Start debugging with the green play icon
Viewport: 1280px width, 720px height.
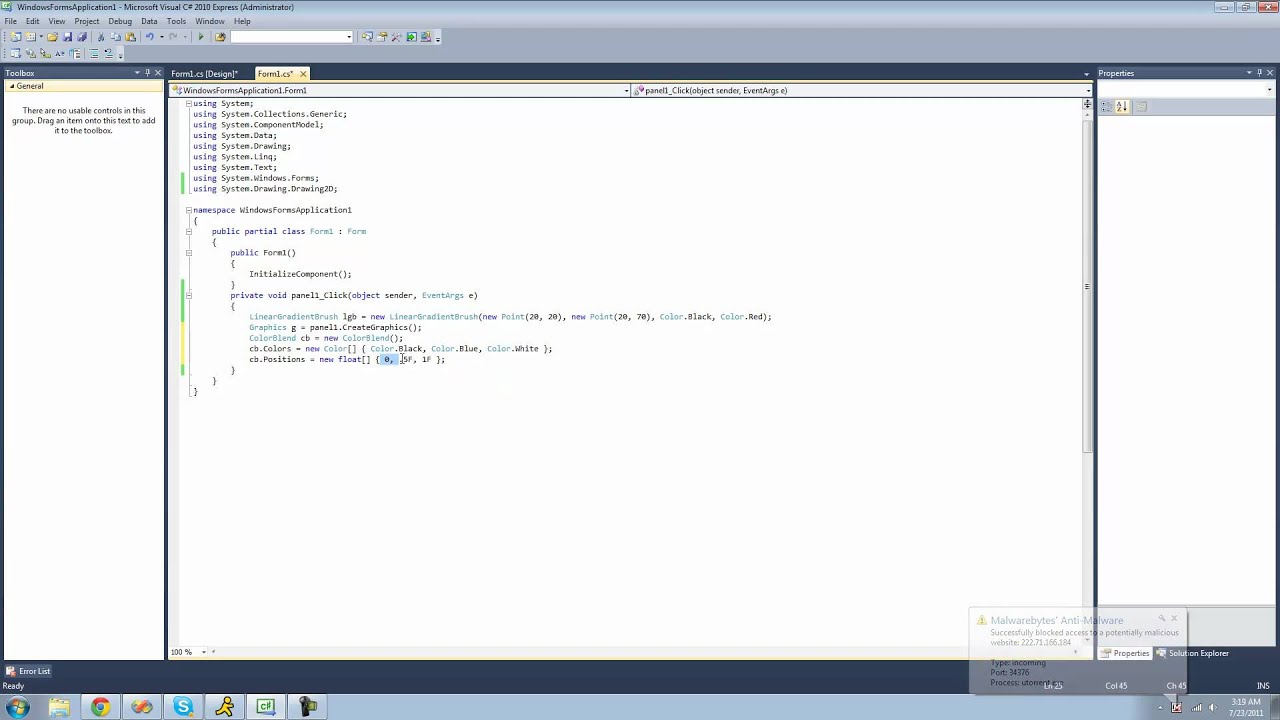(x=201, y=37)
